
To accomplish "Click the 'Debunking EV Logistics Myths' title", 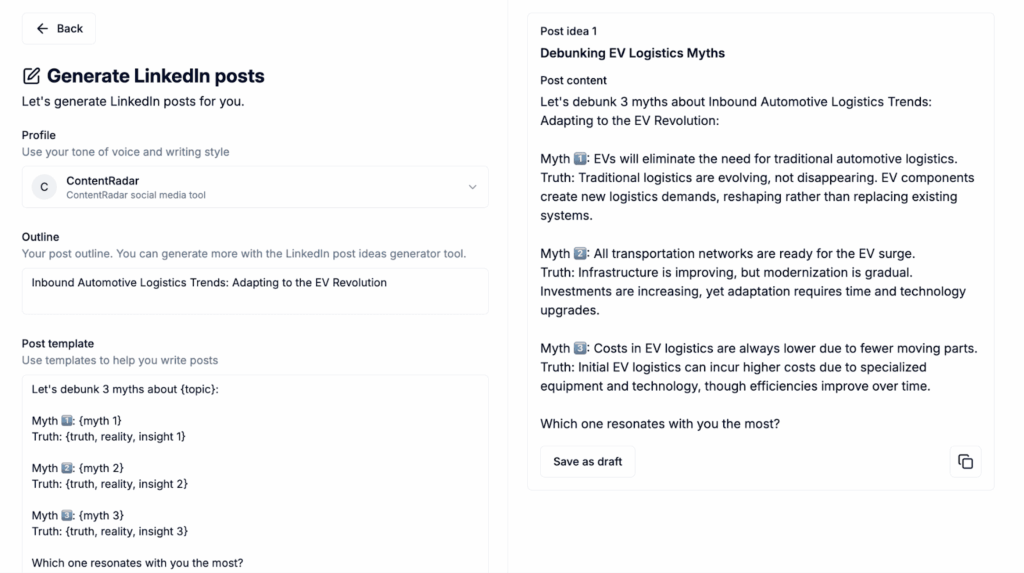I will (632, 53).
